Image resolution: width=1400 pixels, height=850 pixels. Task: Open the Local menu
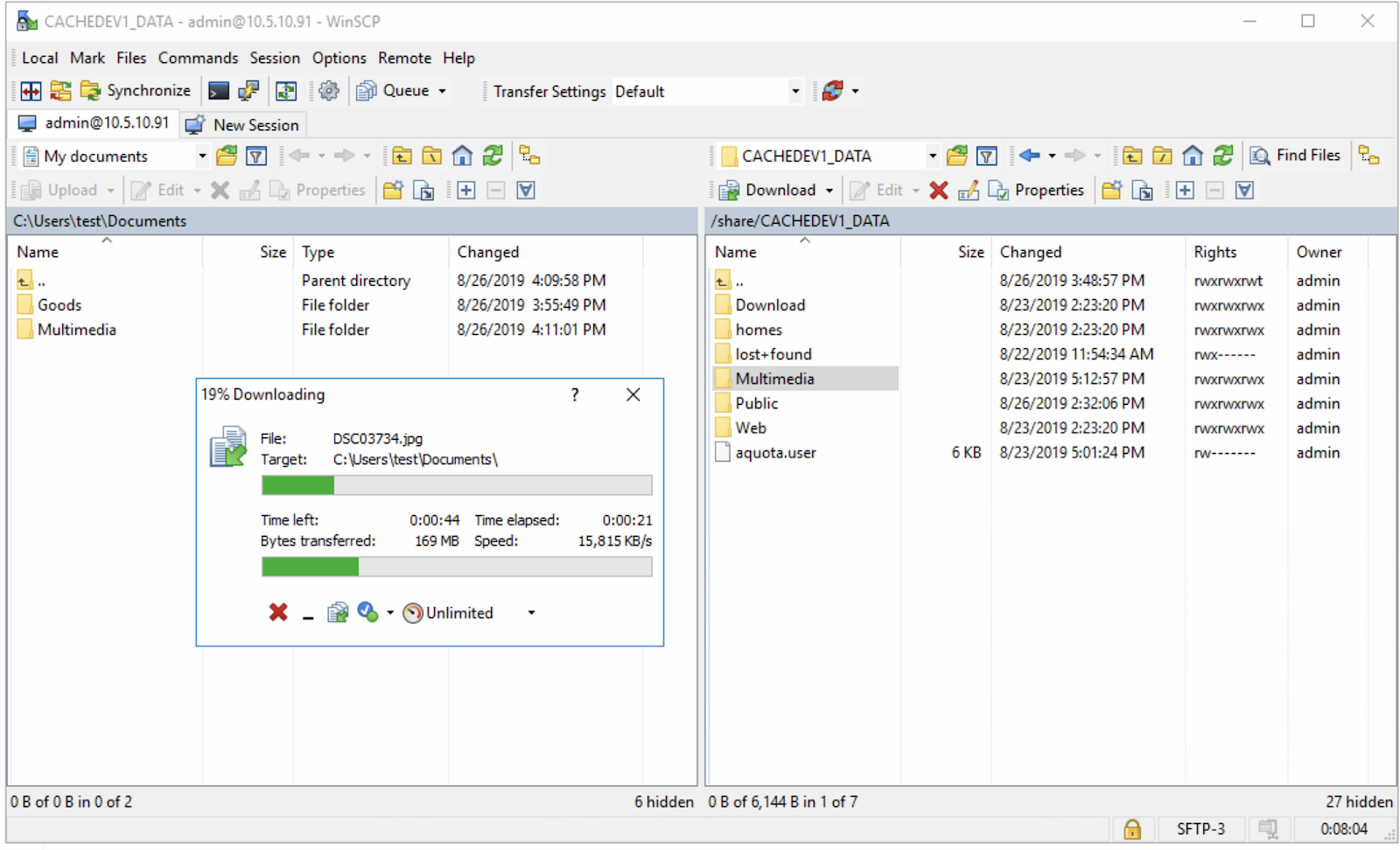[x=40, y=58]
